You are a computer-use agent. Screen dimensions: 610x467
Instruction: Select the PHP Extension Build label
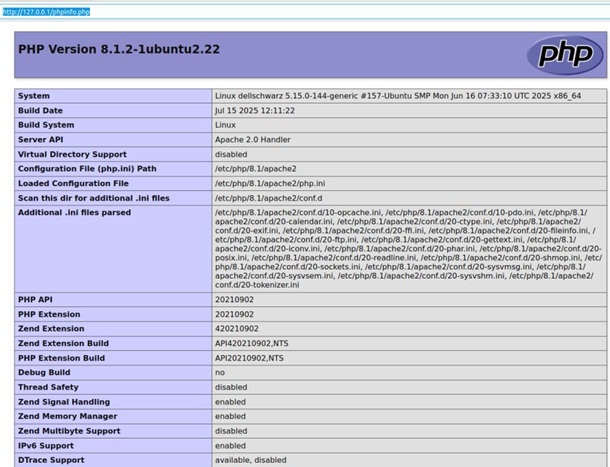(x=61, y=358)
